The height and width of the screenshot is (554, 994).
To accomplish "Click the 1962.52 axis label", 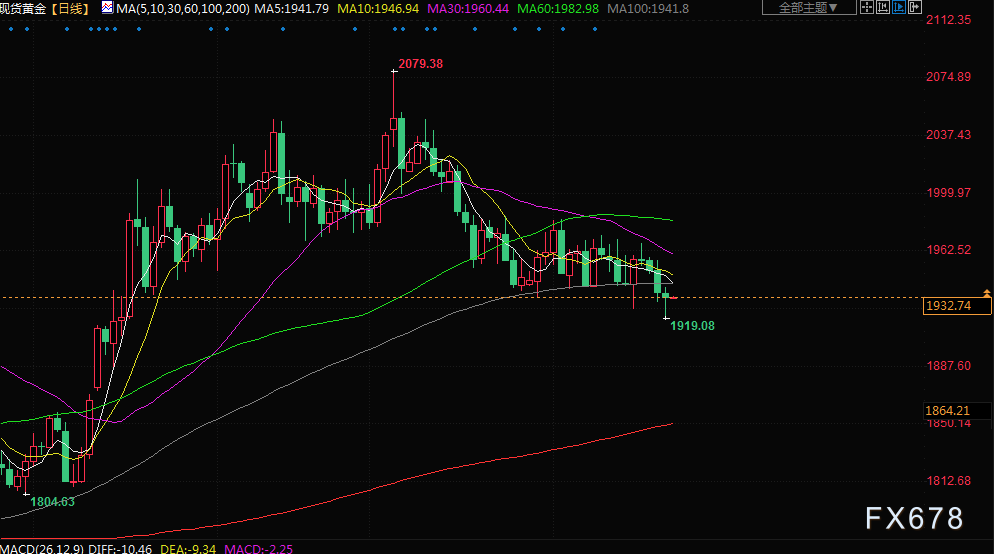I will coord(948,250).
